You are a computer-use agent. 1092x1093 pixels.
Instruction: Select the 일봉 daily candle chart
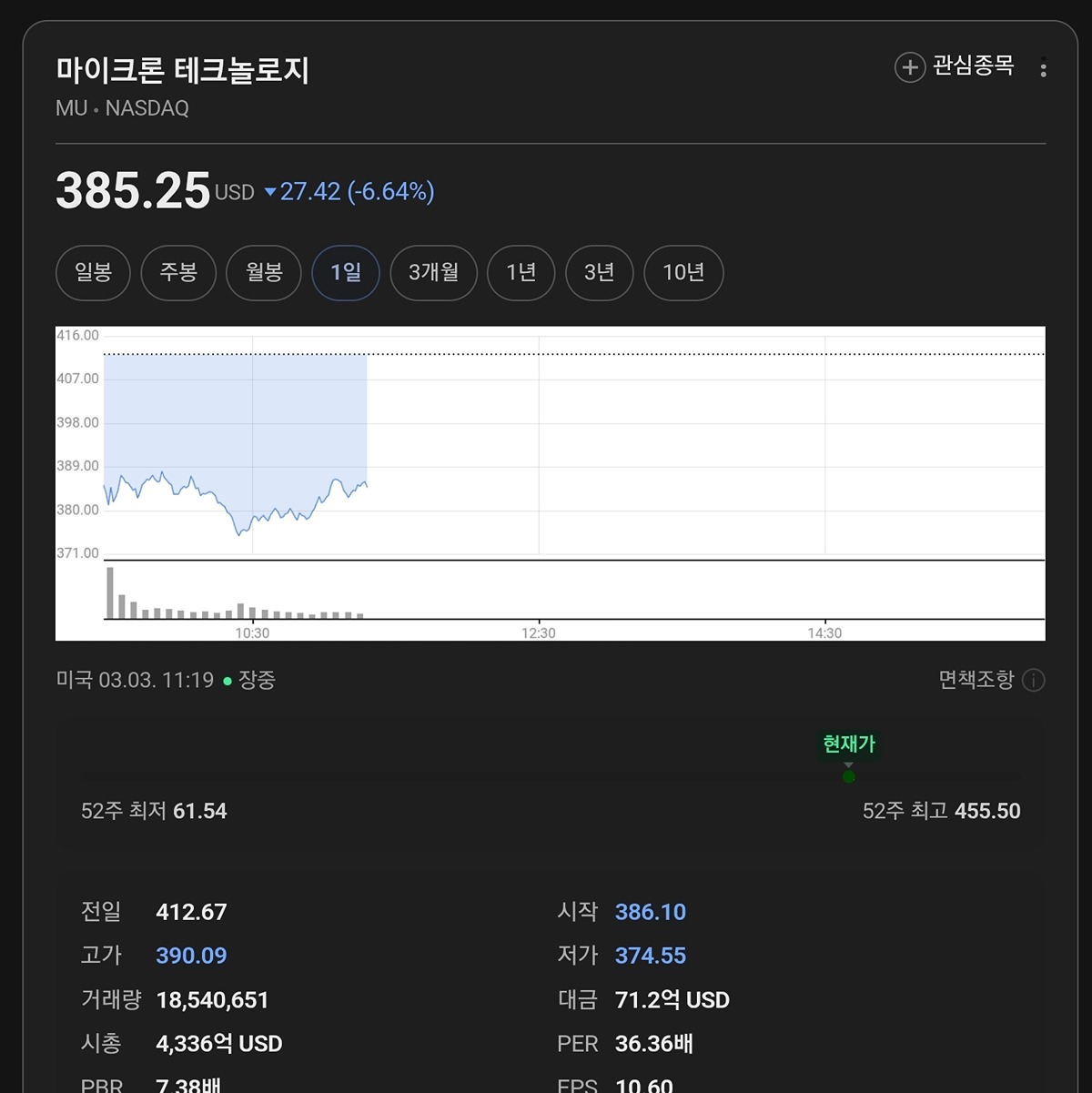coord(93,272)
